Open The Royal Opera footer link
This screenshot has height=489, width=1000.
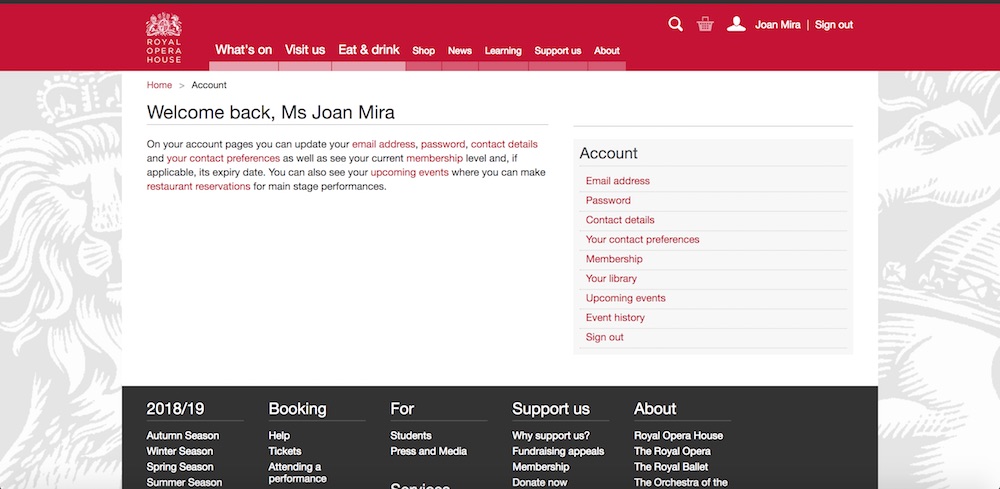[672, 451]
